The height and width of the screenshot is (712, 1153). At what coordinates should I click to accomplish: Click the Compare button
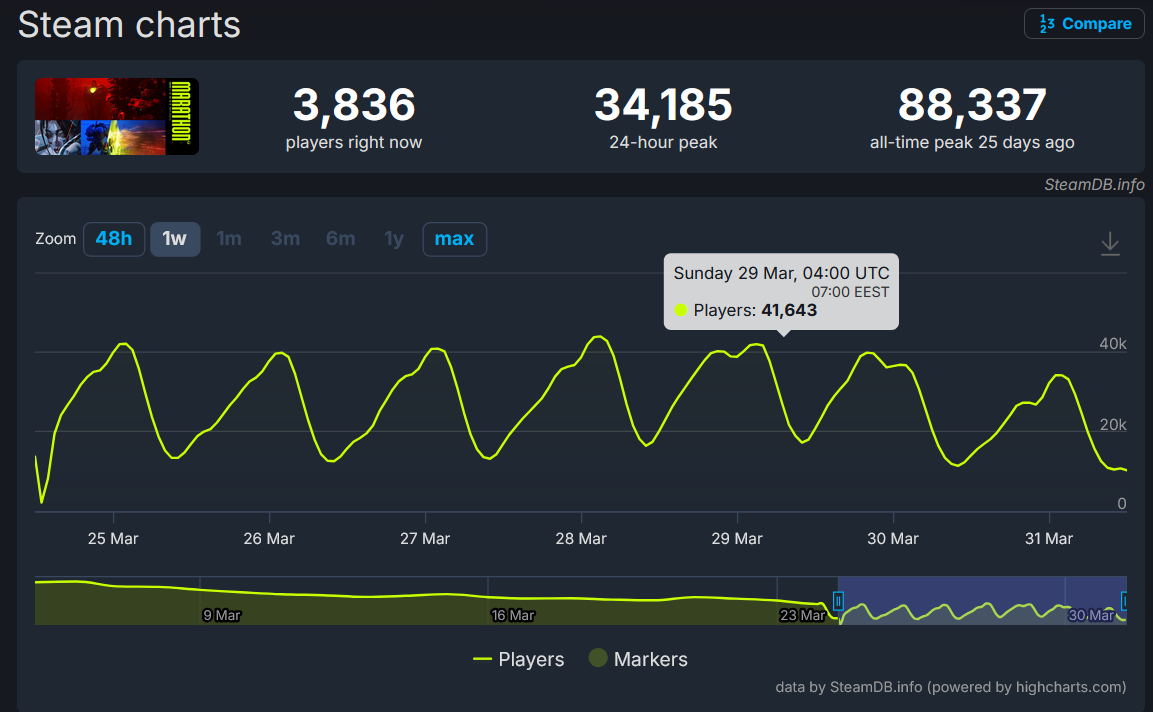(x=1084, y=24)
